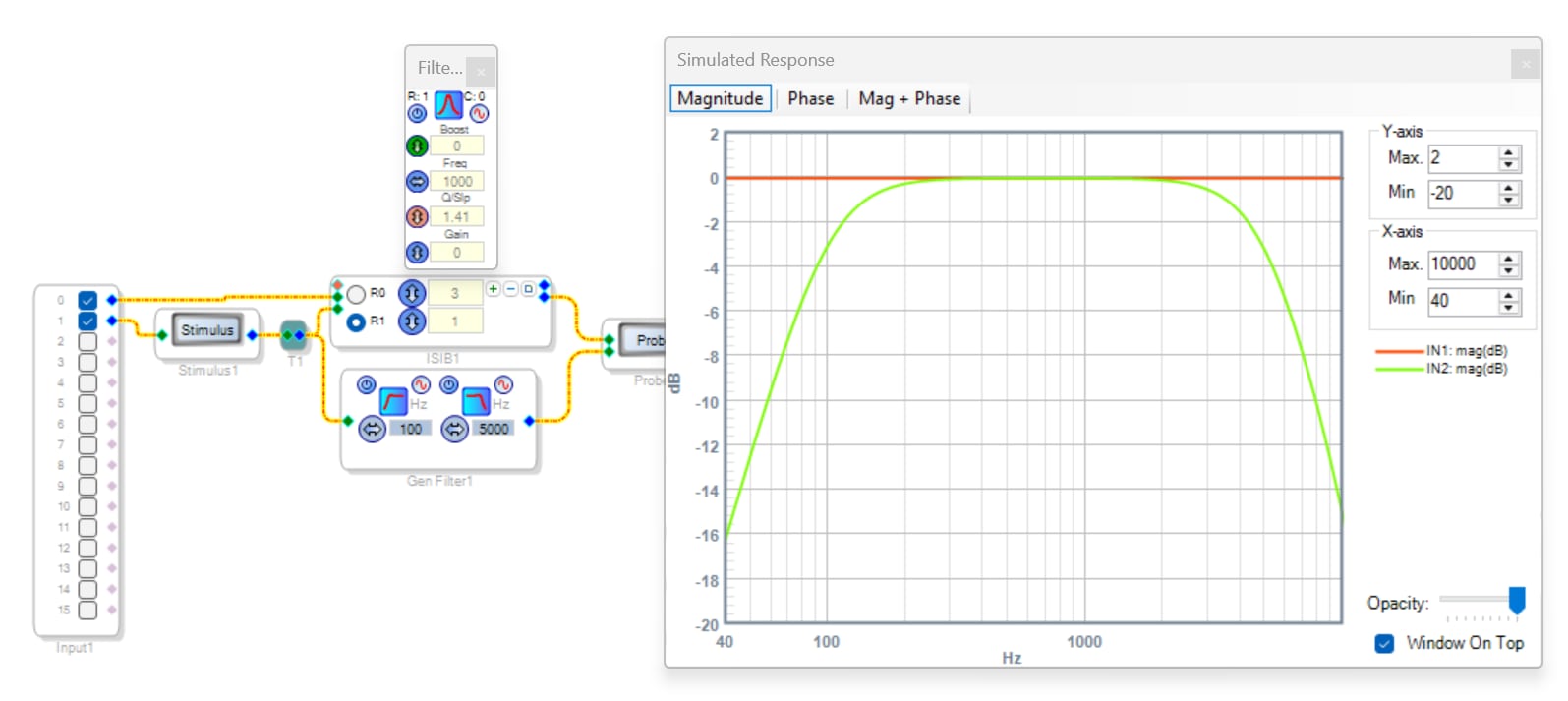This screenshot has height=701, width=1568.
Task: Adjust the Opacity slider handle
Action: point(1517,600)
